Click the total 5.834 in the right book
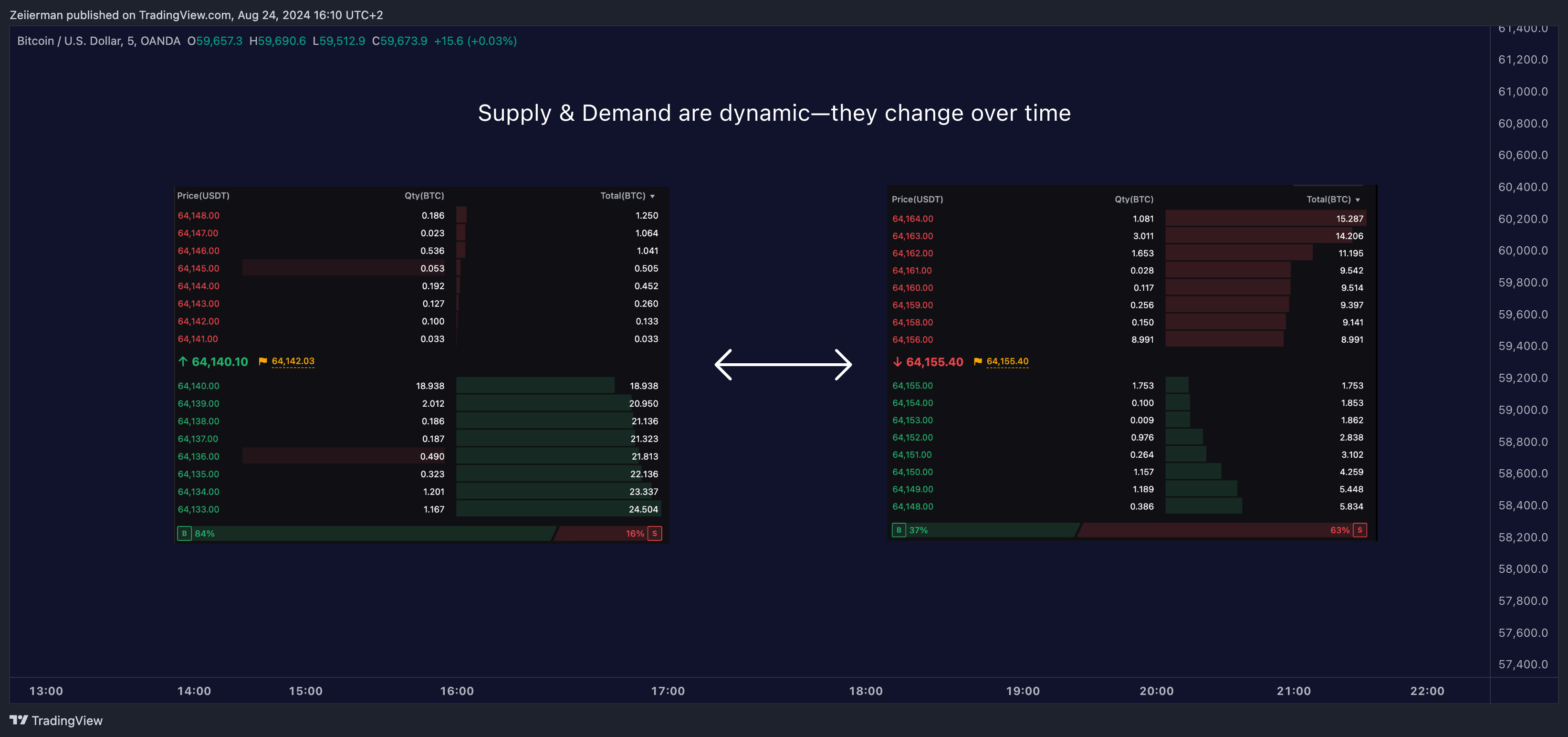The width and height of the screenshot is (1568, 737). [1351, 507]
